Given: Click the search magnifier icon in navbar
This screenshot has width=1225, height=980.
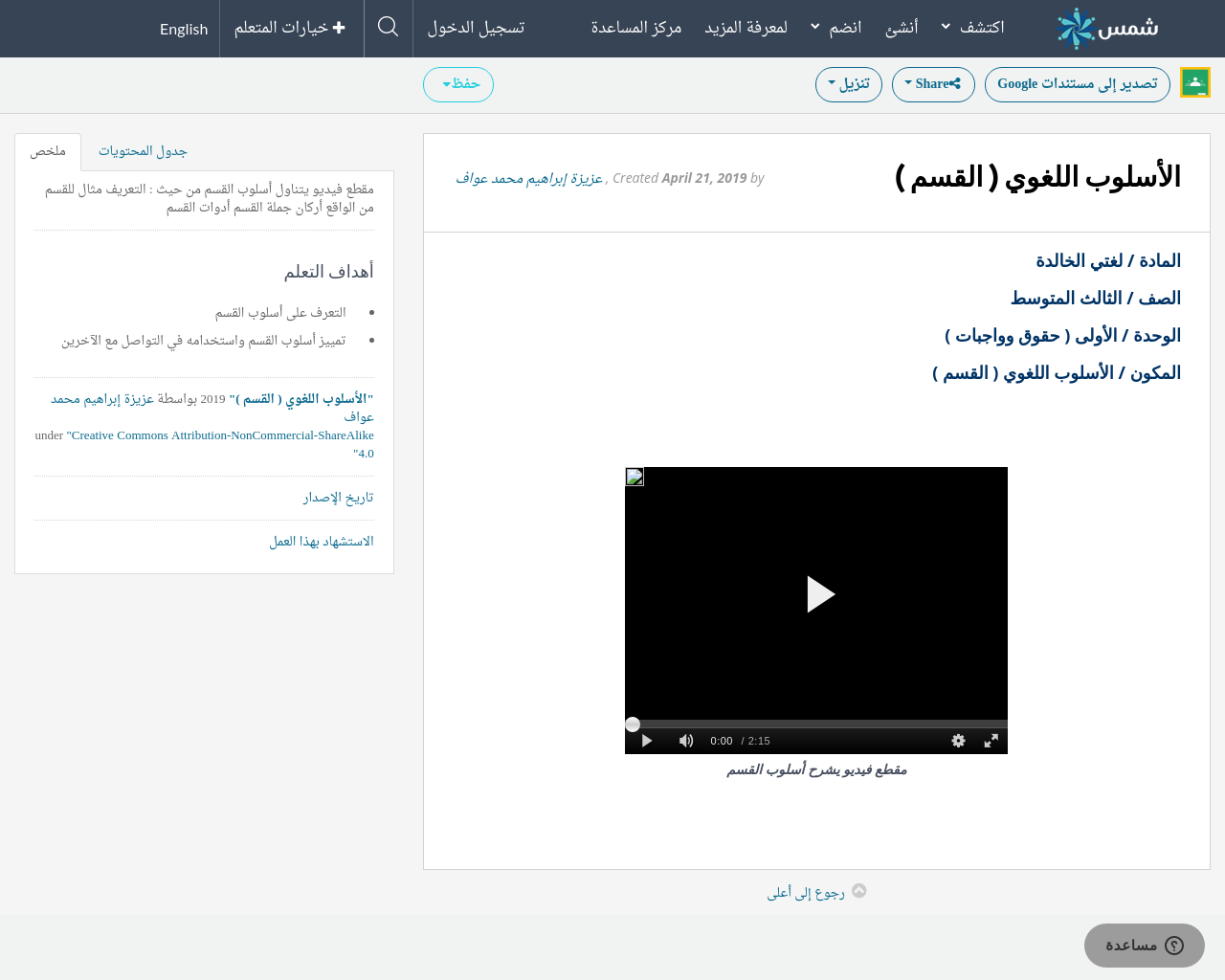Looking at the screenshot, I should click(388, 27).
